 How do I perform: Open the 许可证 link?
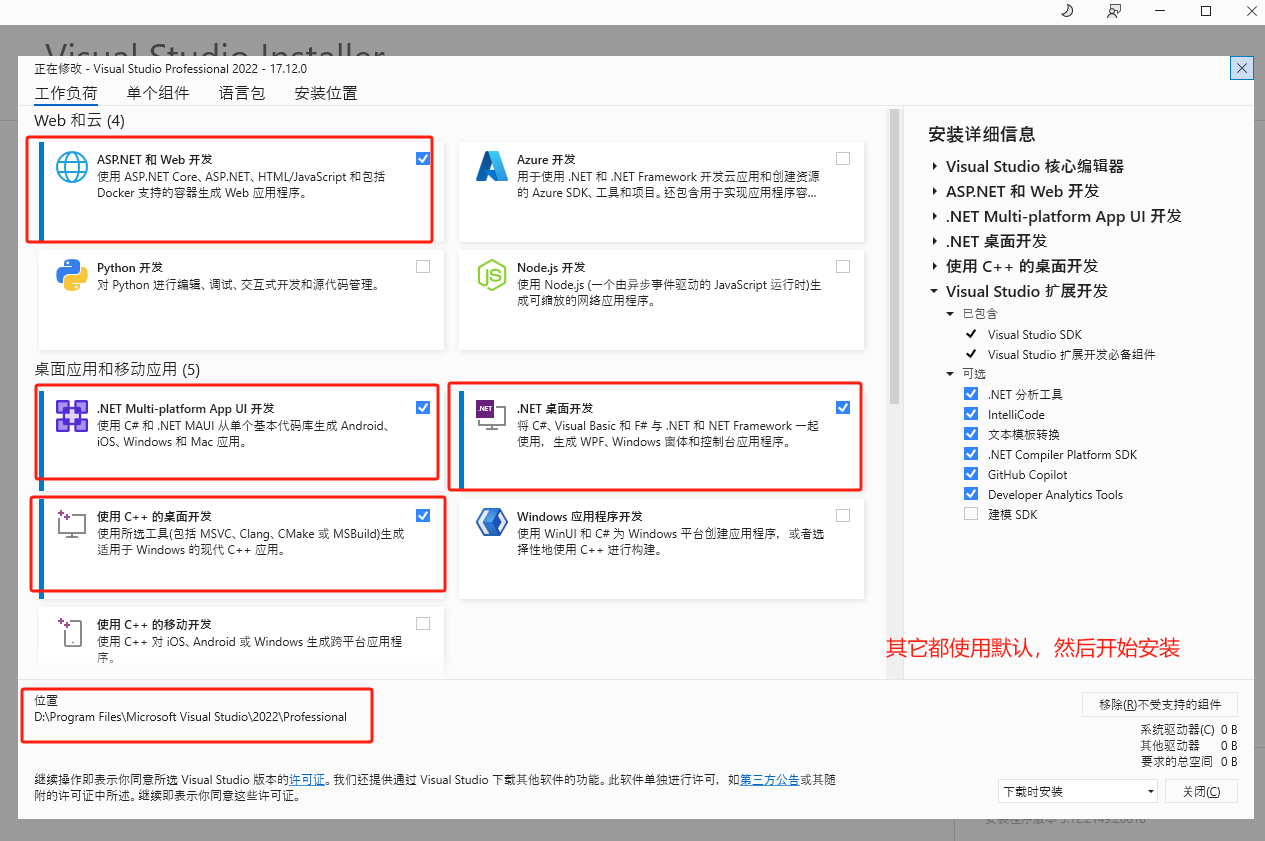(308, 779)
